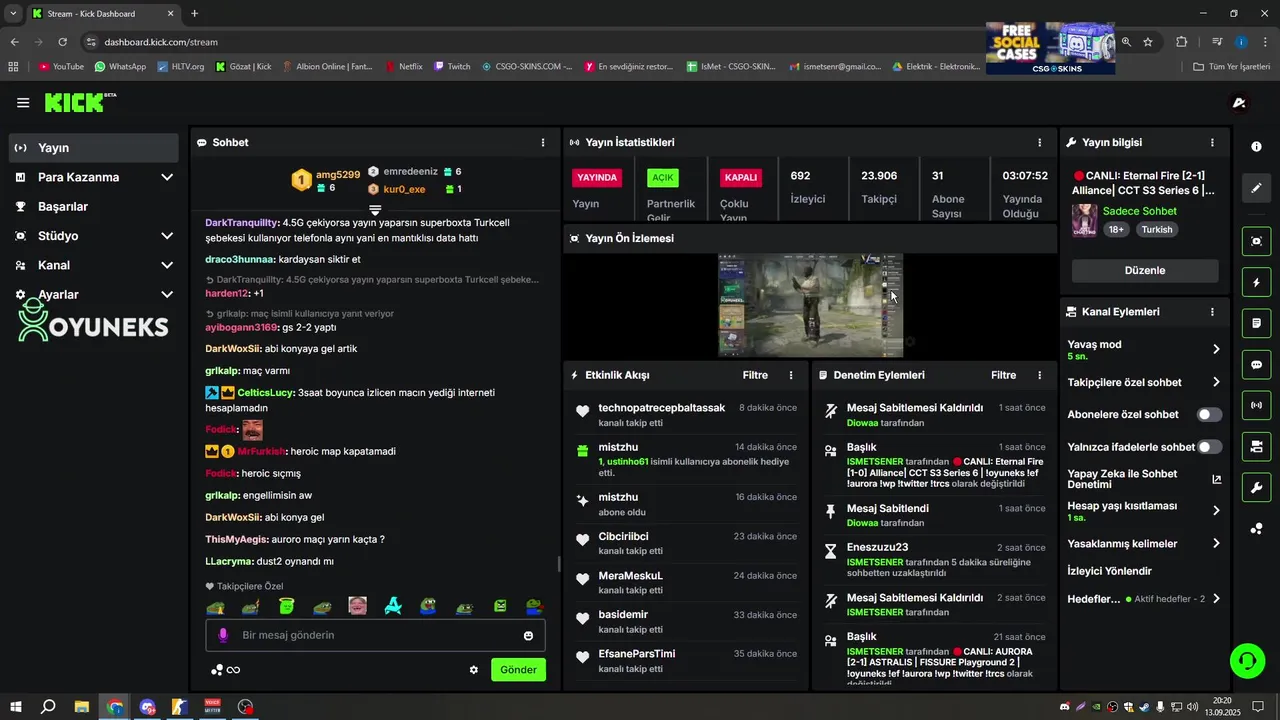Open chat settings gear near Gönder
The image size is (1280, 720).
[474, 670]
